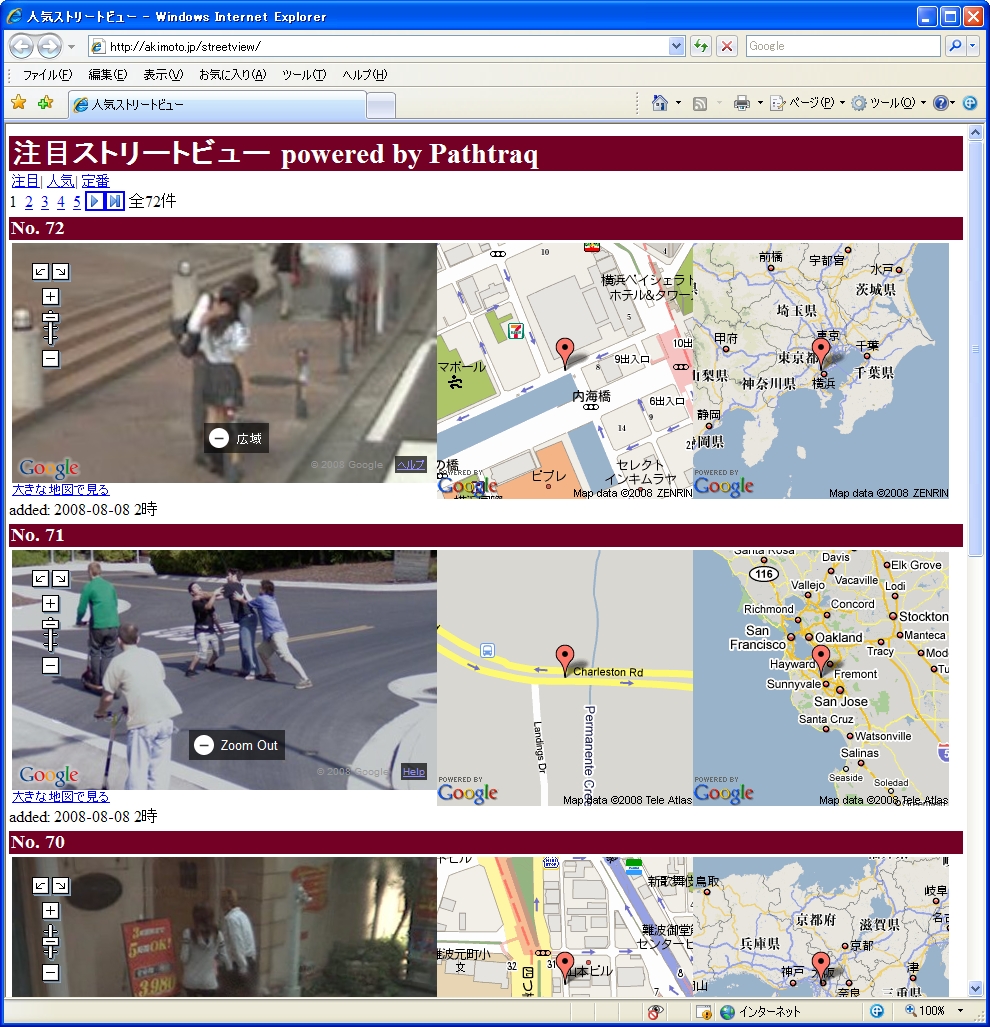Click the Google search input box
Screen dimensions: 990x1027
(x=843, y=46)
